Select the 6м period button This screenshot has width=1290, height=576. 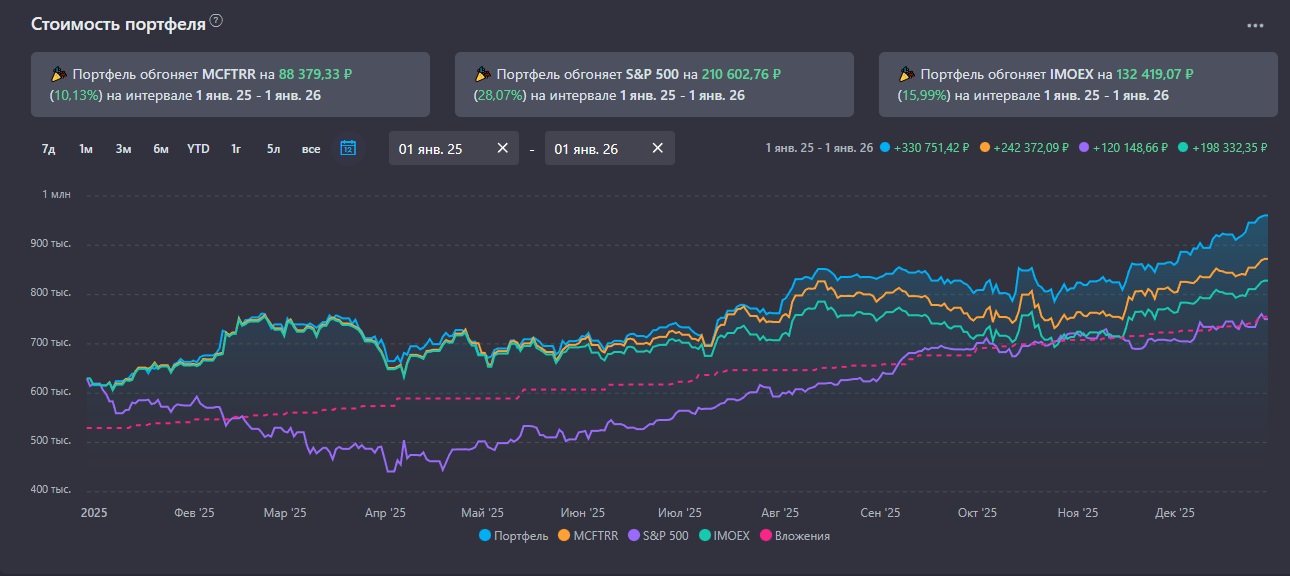pyautogui.click(x=160, y=149)
